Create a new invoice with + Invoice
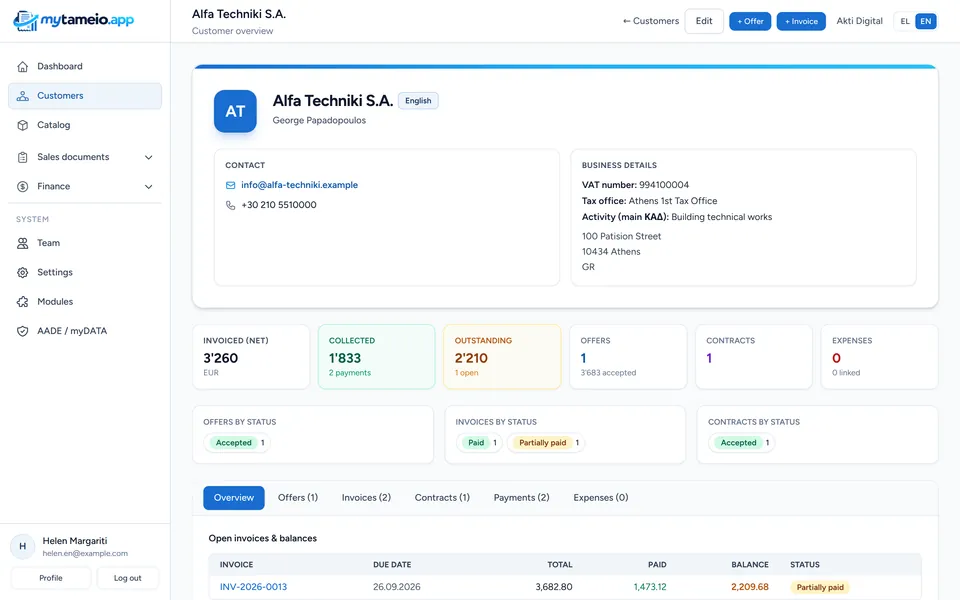The width and height of the screenshot is (960, 600). click(x=801, y=21)
